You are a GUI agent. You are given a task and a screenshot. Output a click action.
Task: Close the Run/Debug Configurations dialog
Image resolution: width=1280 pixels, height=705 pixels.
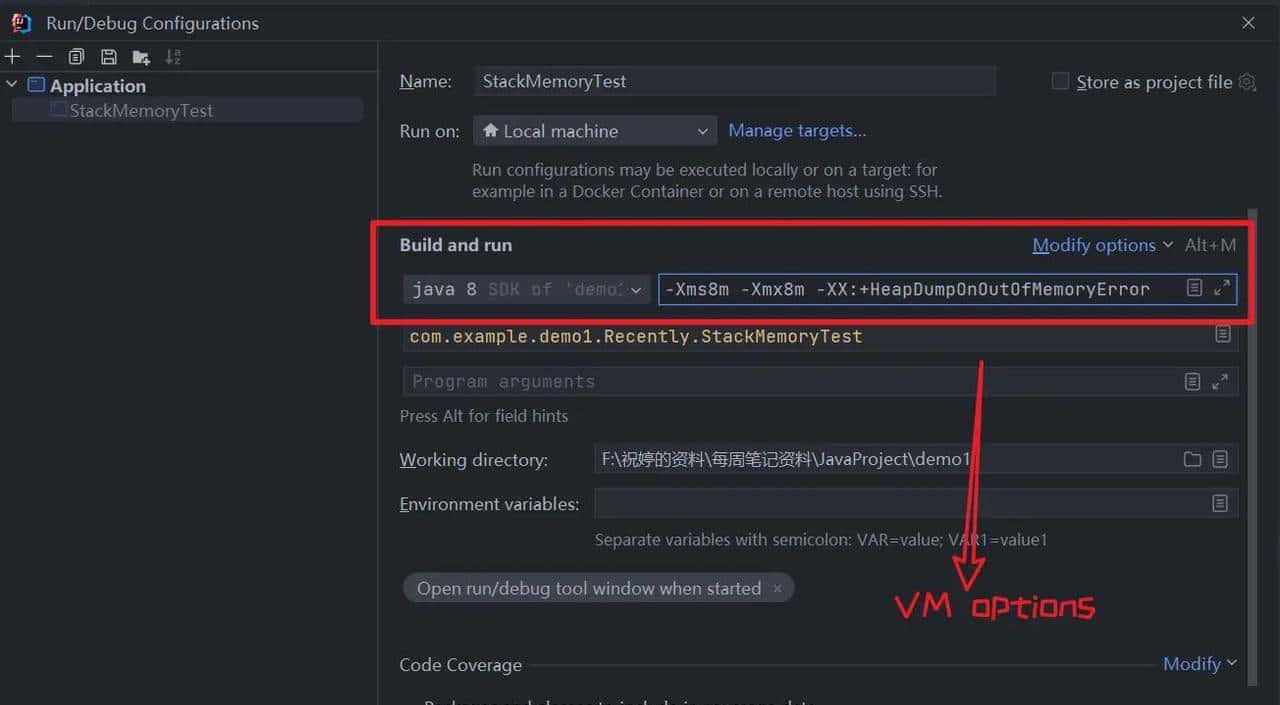(x=1248, y=22)
